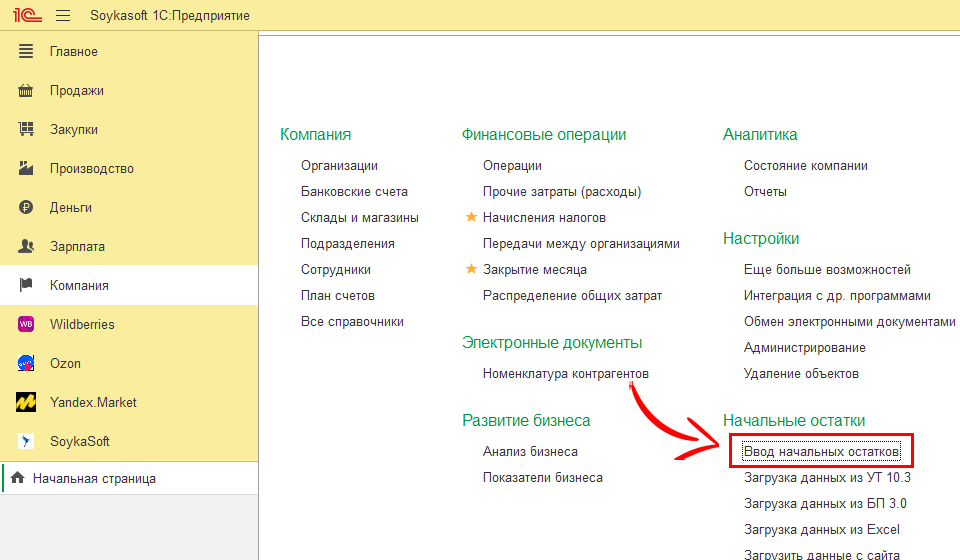
Task: Open Ввод начальных остатков
Action: (x=821, y=452)
